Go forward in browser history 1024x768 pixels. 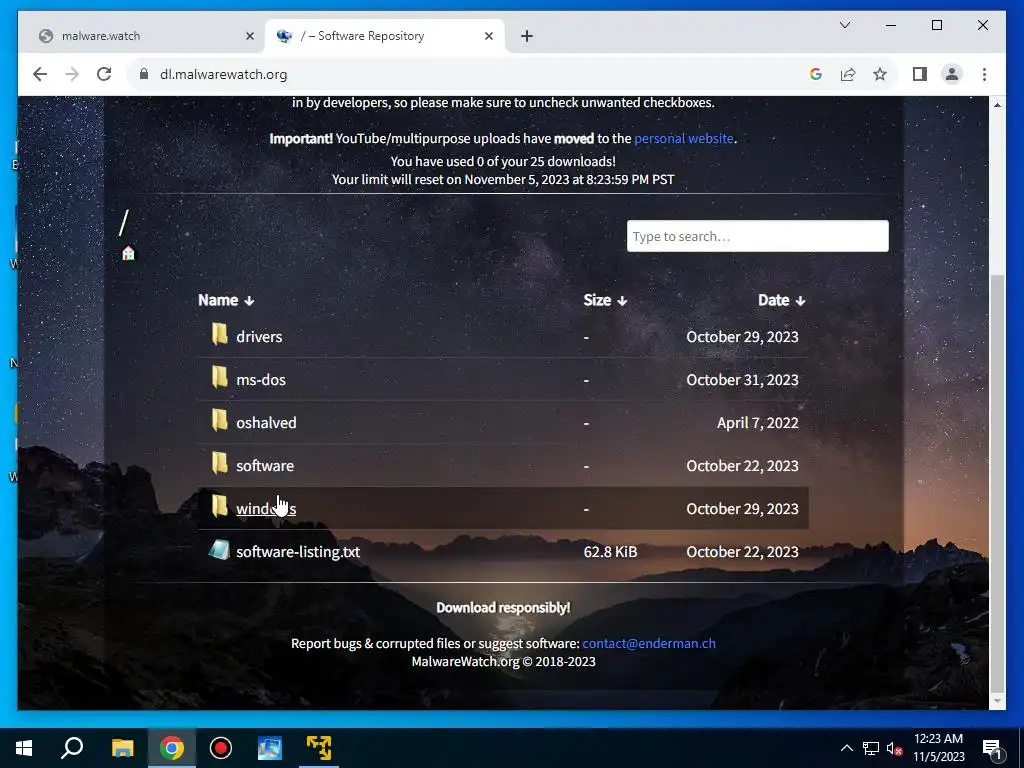click(x=72, y=74)
